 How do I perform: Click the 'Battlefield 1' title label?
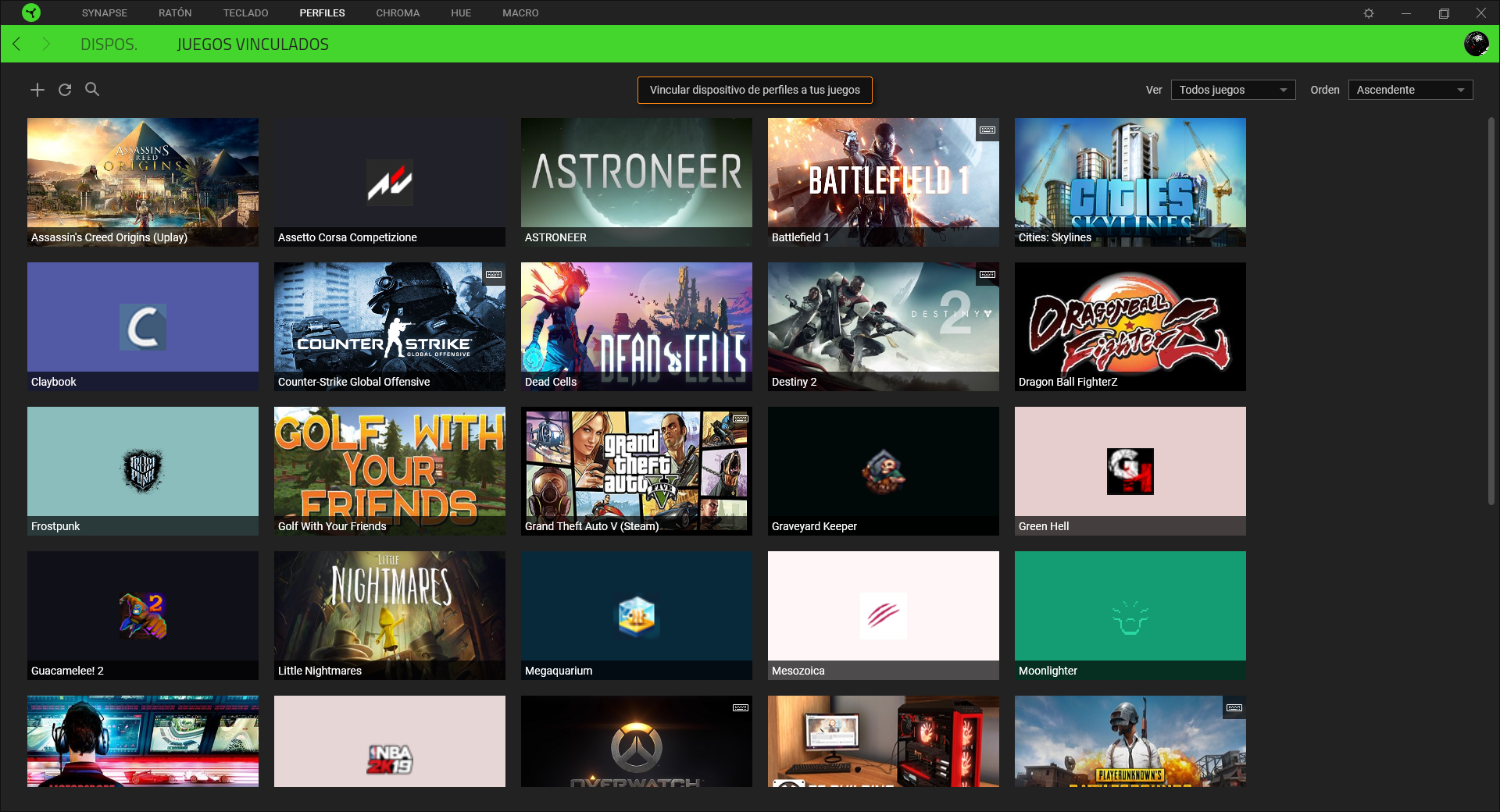(x=800, y=237)
